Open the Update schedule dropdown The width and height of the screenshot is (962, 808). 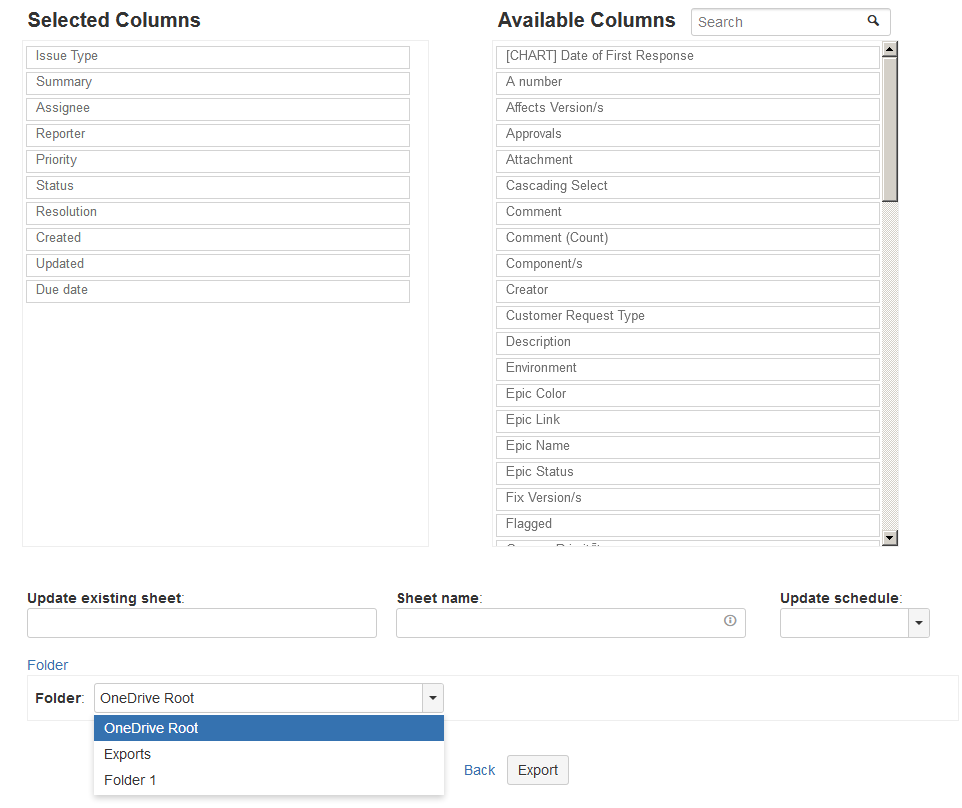coord(918,623)
